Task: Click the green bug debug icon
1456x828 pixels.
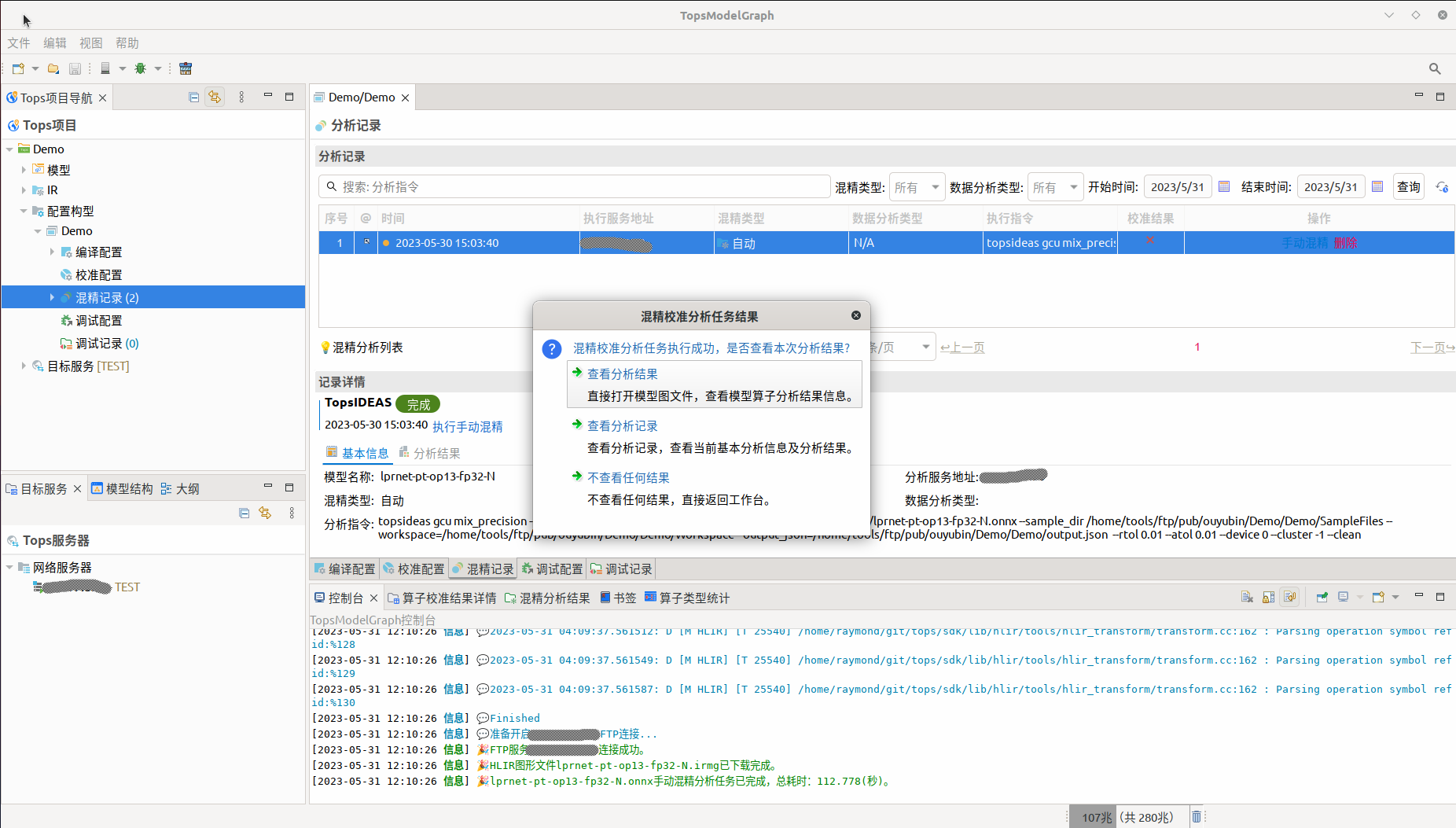Action: click(141, 68)
